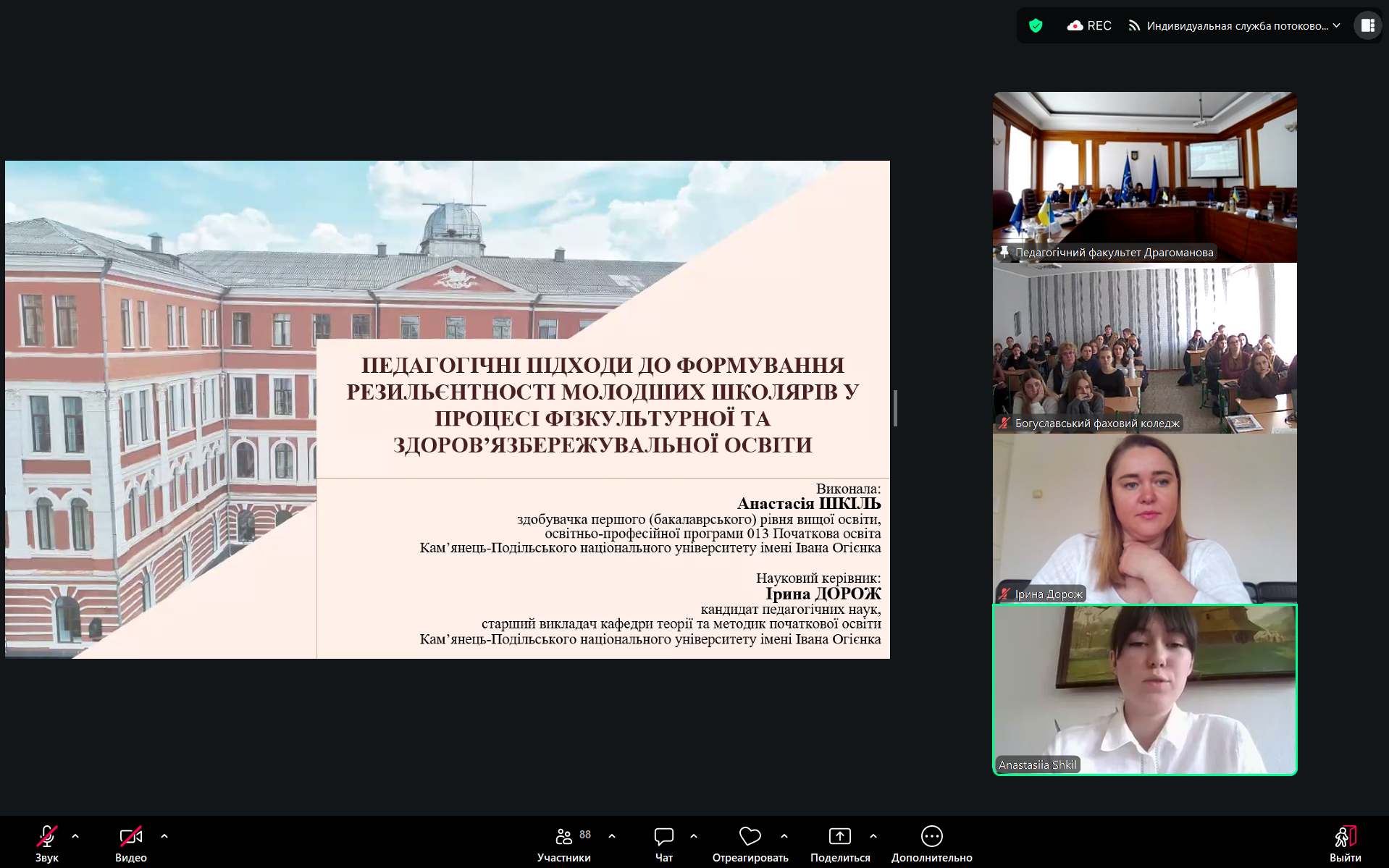Open the Индивидуальная служба потоковой streaming dropdown
This screenshot has height=868, width=1389.
coord(1235,26)
